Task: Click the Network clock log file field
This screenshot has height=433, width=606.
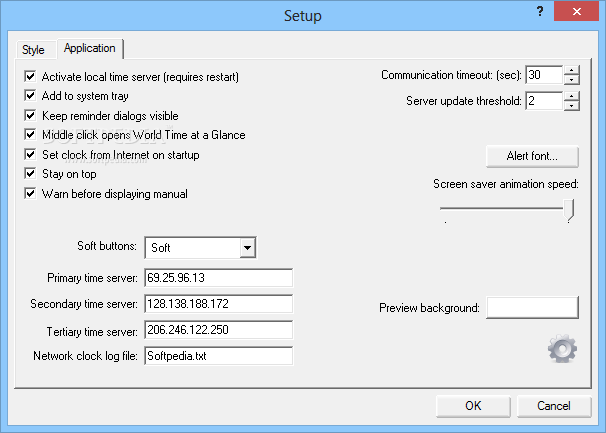Action: 219,356
